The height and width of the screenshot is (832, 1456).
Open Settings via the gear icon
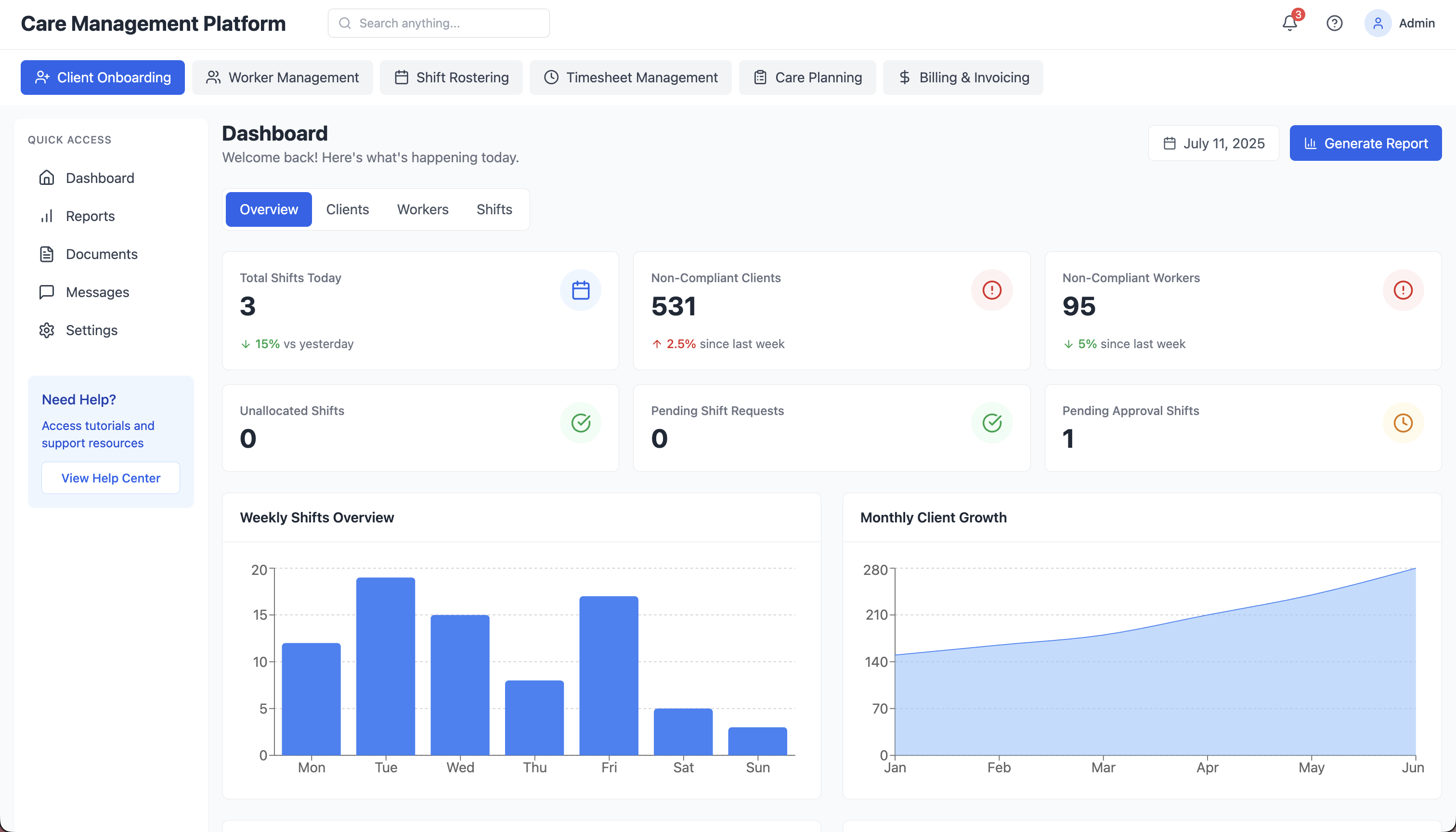coord(46,330)
